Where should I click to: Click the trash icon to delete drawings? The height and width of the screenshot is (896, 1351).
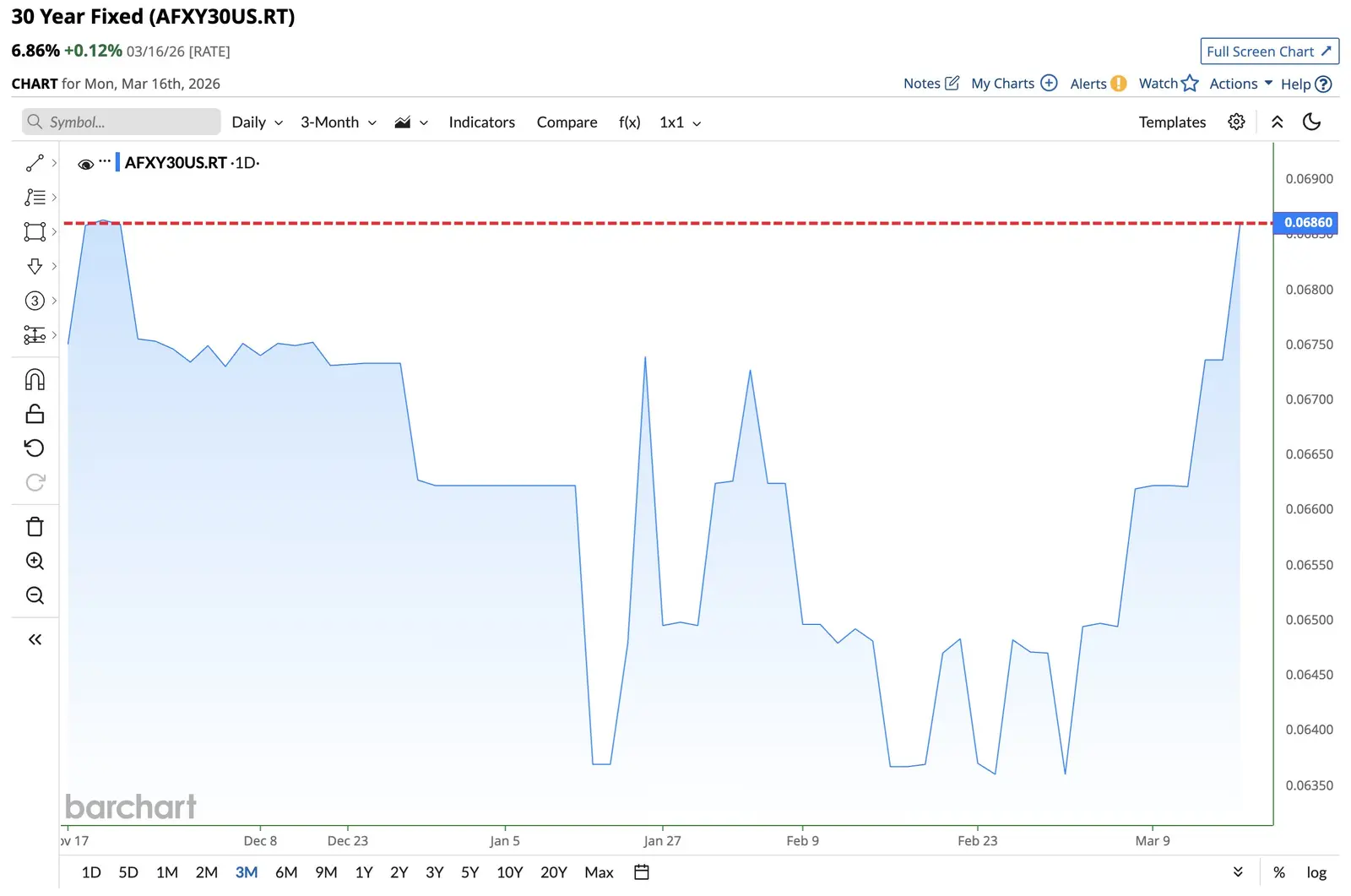point(35,527)
